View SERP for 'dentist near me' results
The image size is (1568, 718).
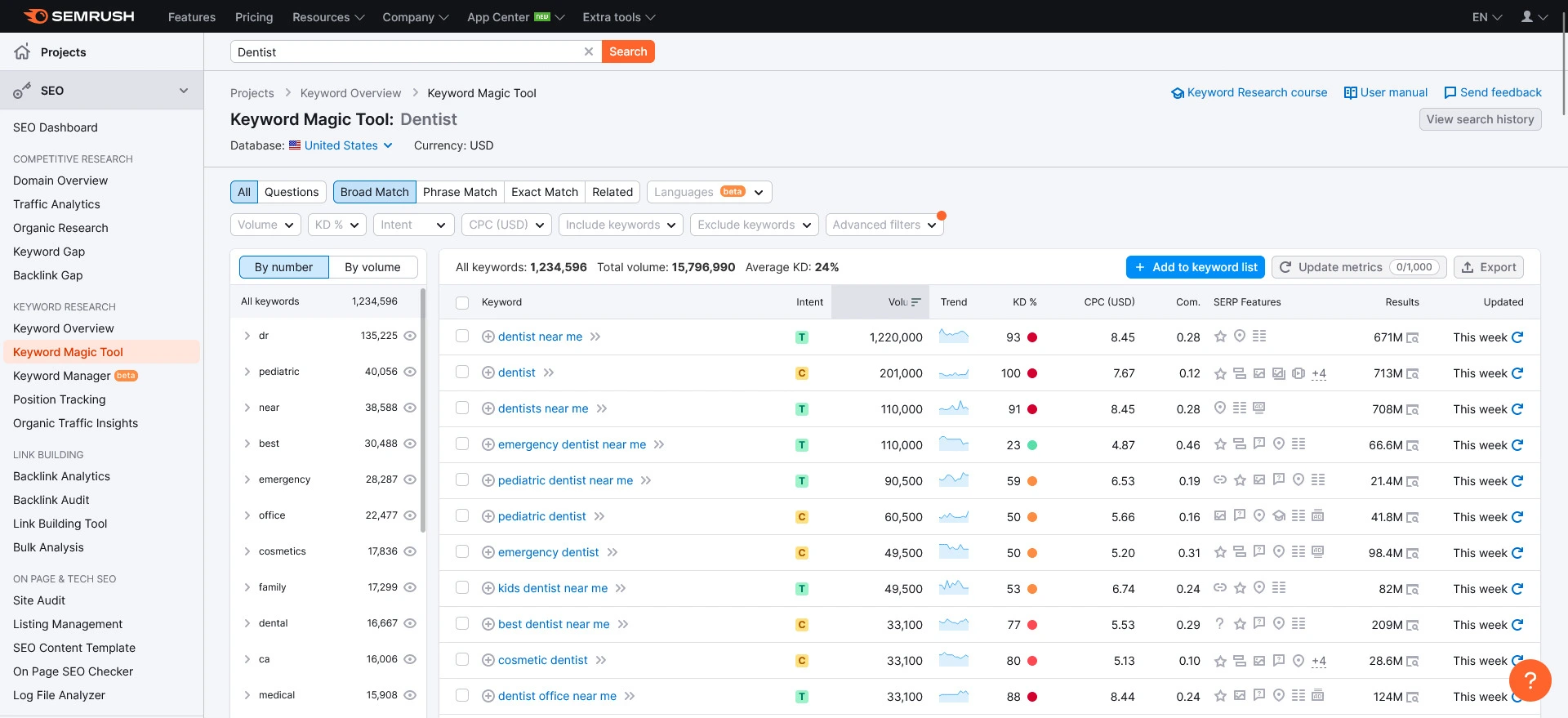tap(1413, 337)
